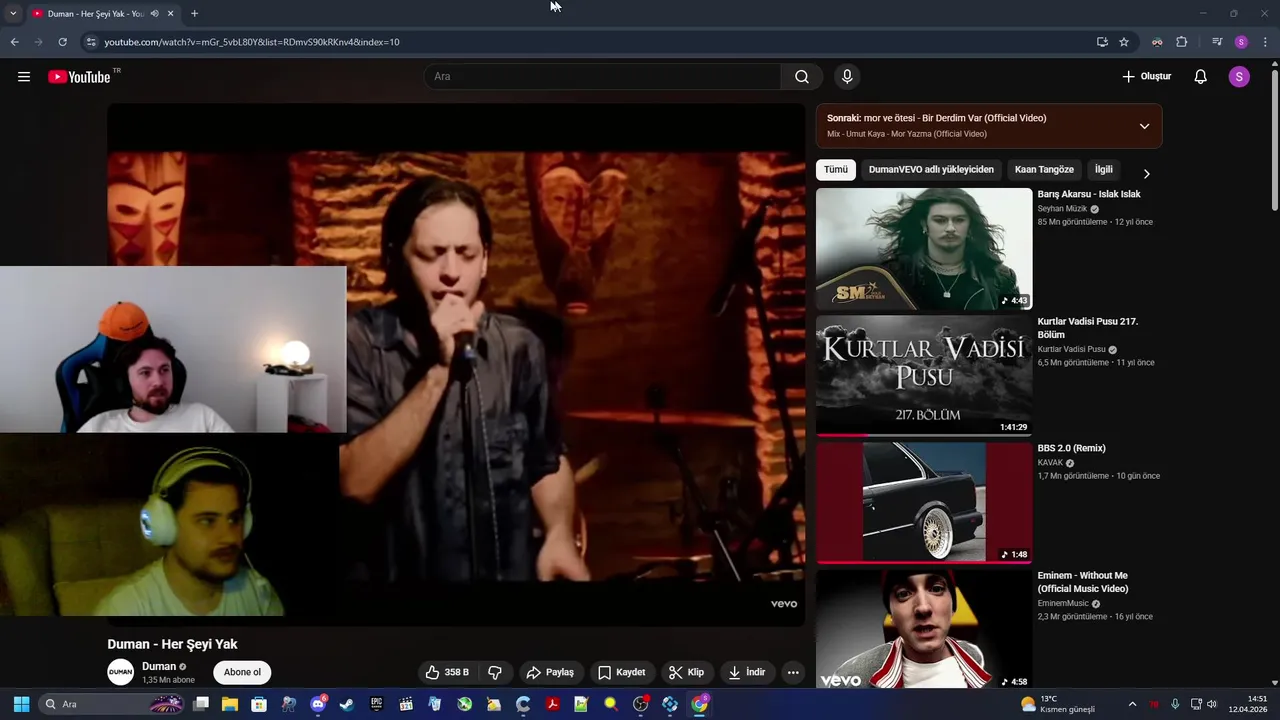Open the YouTube hamburger guide menu
Image resolution: width=1280 pixels, height=720 pixels.
pos(24,77)
